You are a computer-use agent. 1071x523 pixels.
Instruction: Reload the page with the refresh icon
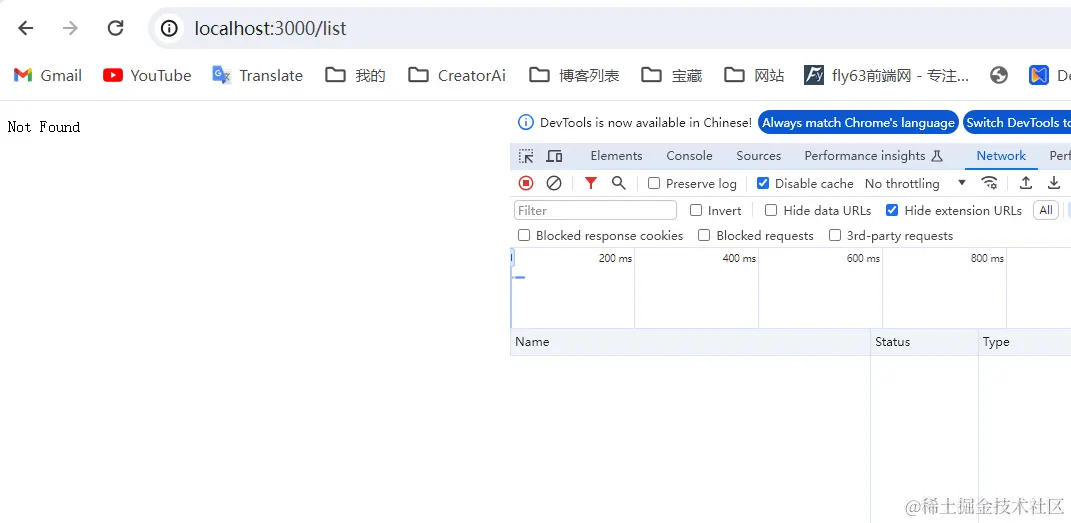115,28
